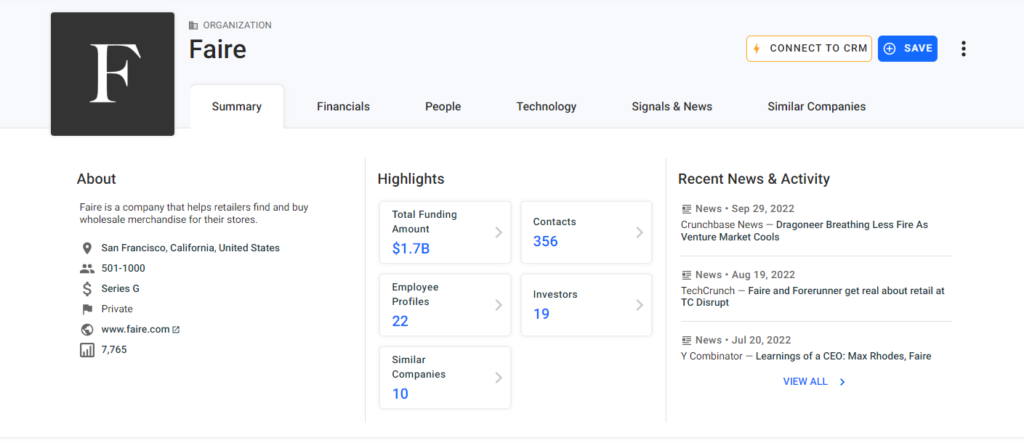Click the flag icon next to Private
Screen dimensions: 1024x443
tap(87, 309)
